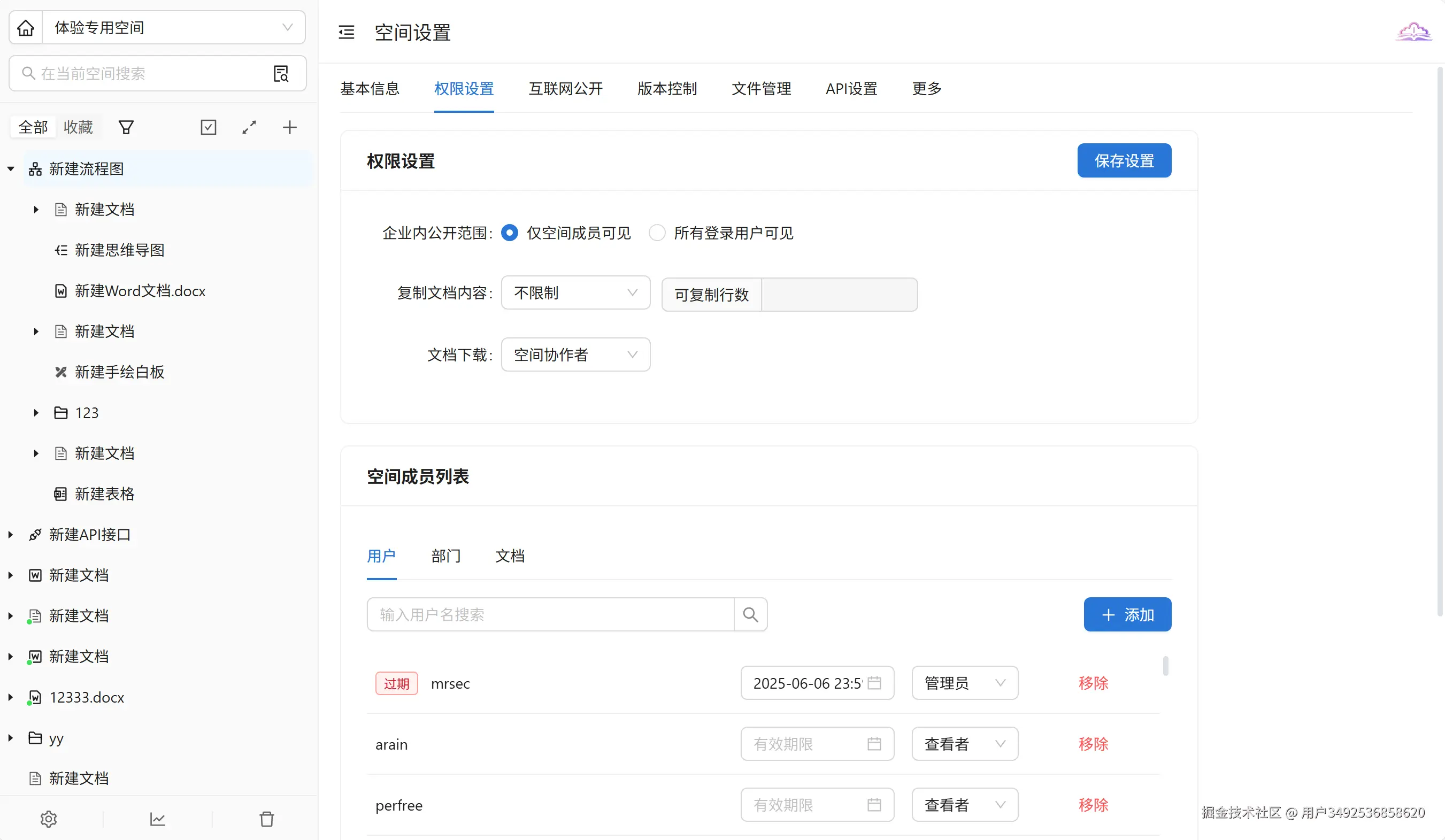This screenshot has width=1445, height=840.
Task: Click the expand arrows icon in sidebar toolbar
Action: (249, 127)
